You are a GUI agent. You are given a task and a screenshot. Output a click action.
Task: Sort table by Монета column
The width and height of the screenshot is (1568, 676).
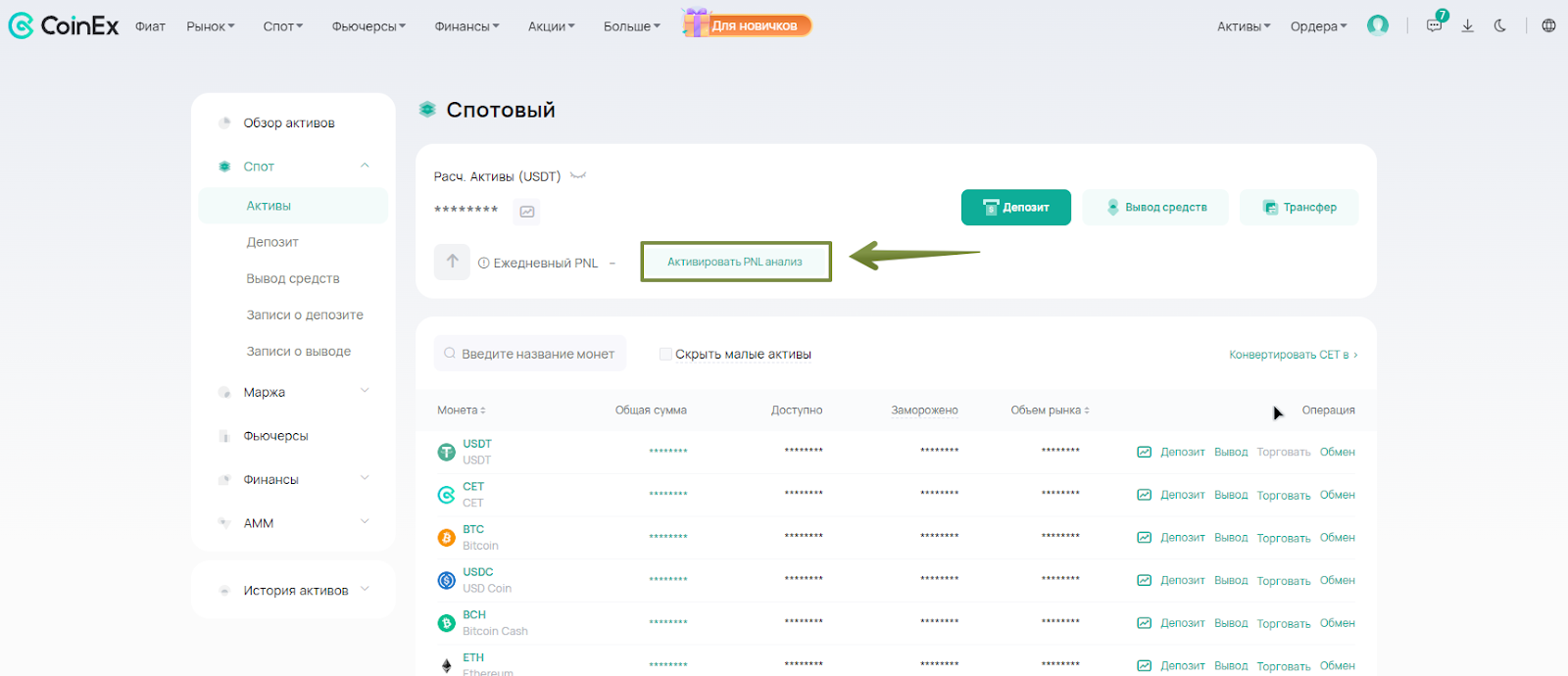coord(462,410)
